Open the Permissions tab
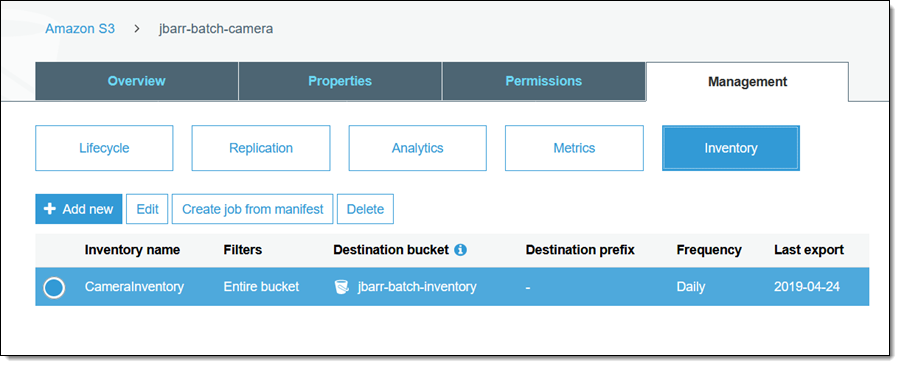 [544, 81]
